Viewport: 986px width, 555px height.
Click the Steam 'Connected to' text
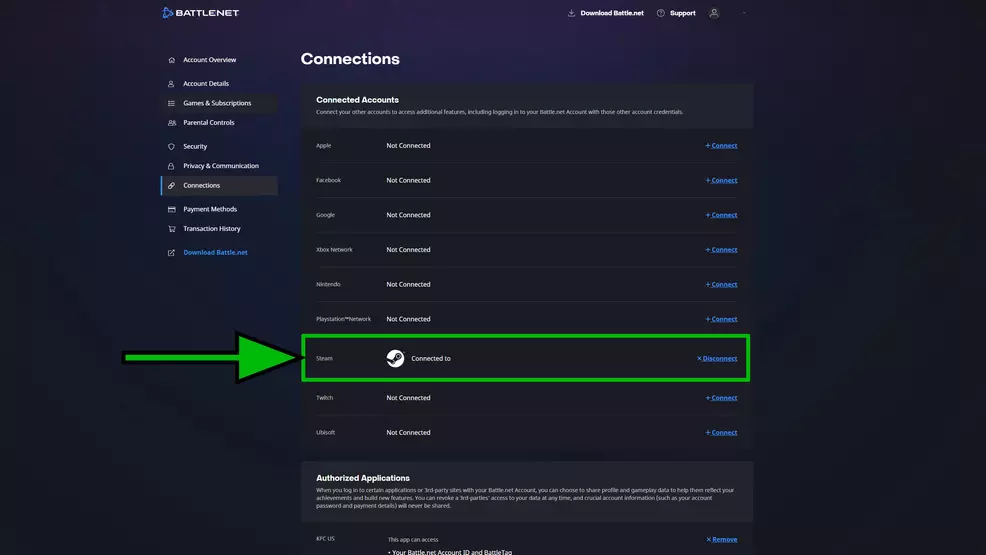click(431, 359)
